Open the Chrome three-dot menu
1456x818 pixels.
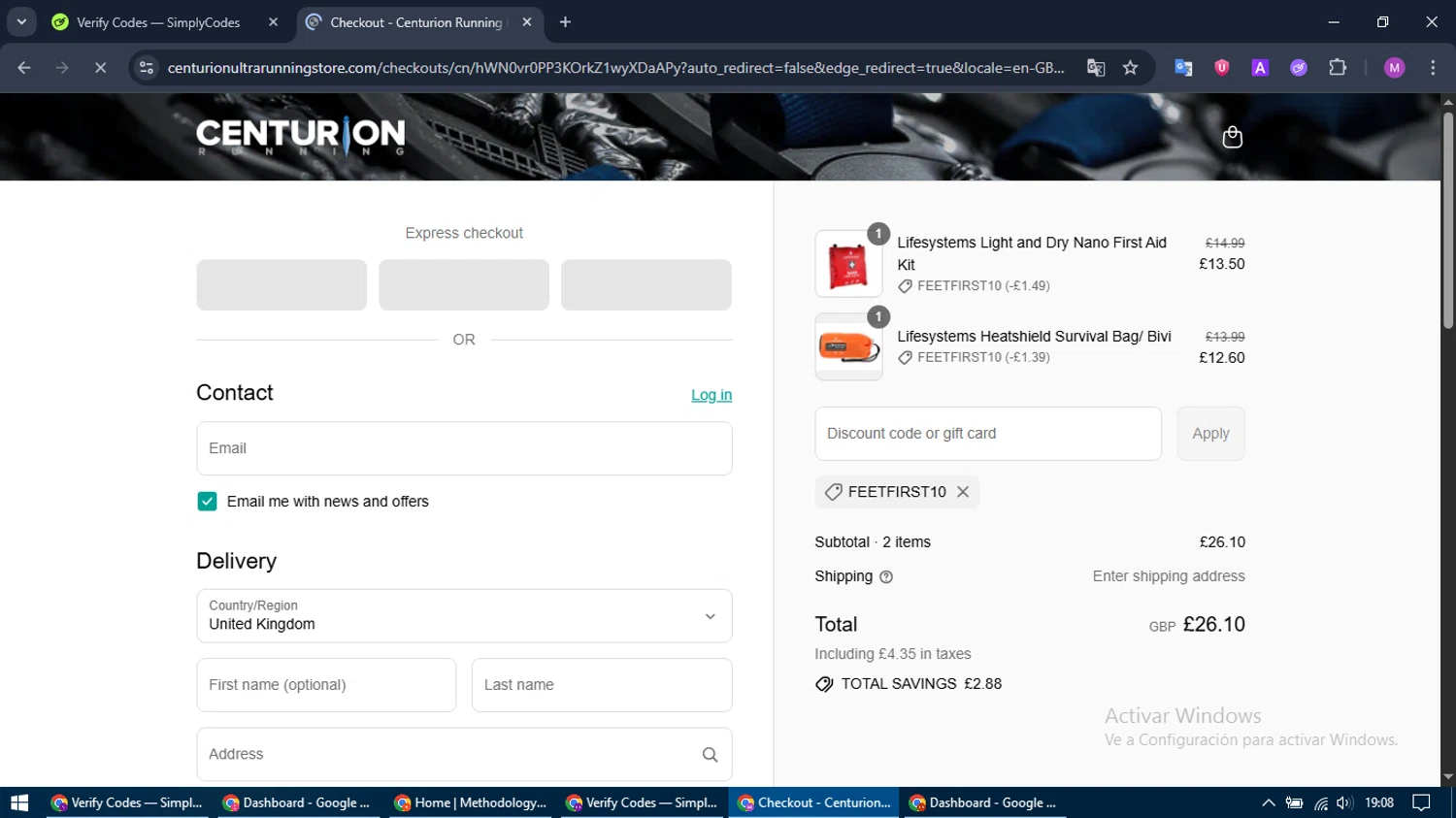1433,67
